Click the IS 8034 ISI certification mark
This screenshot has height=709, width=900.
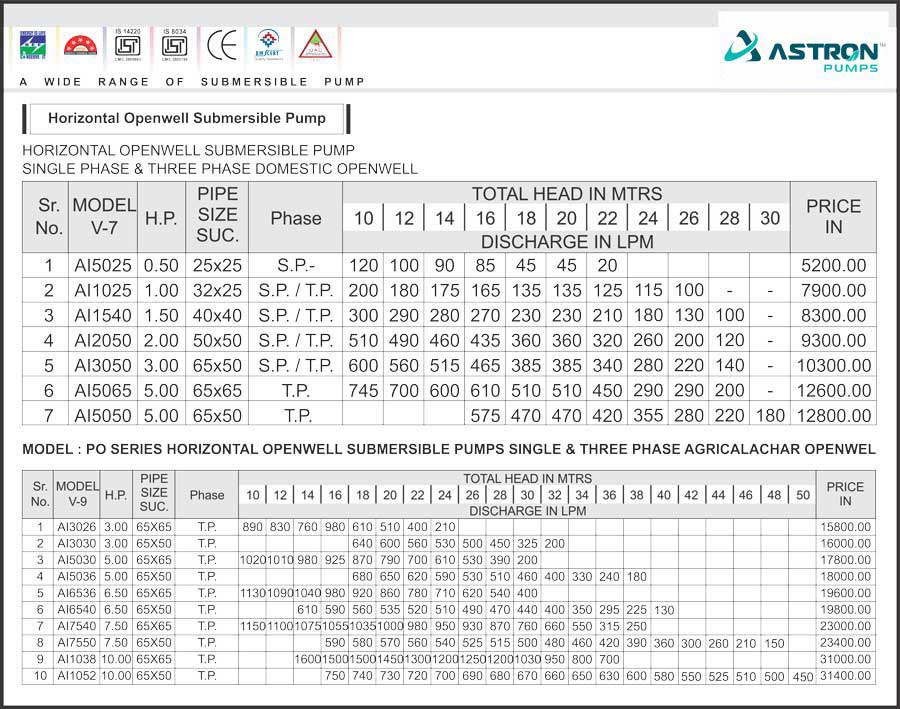(174, 45)
